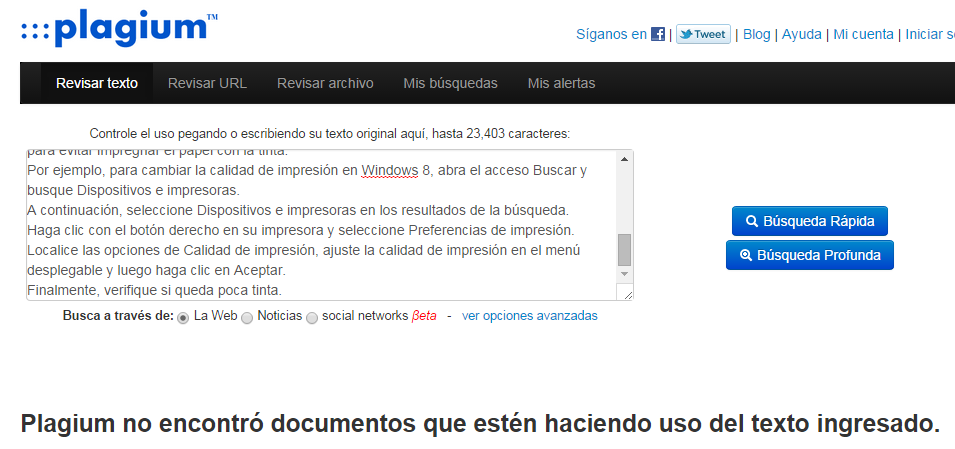The height and width of the screenshot is (449, 955).
Task: Go to Mi cuenta
Action: (863, 34)
